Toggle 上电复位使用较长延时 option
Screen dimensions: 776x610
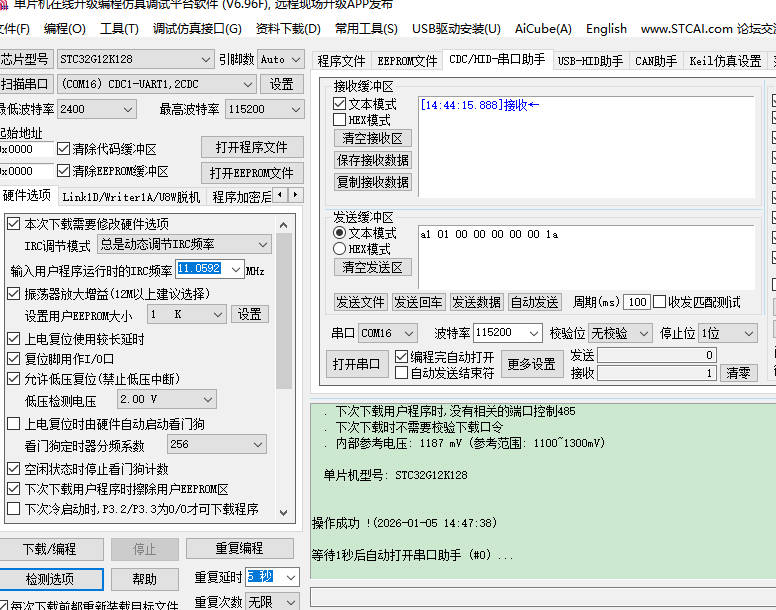pyautogui.click(x=13, y=339)
